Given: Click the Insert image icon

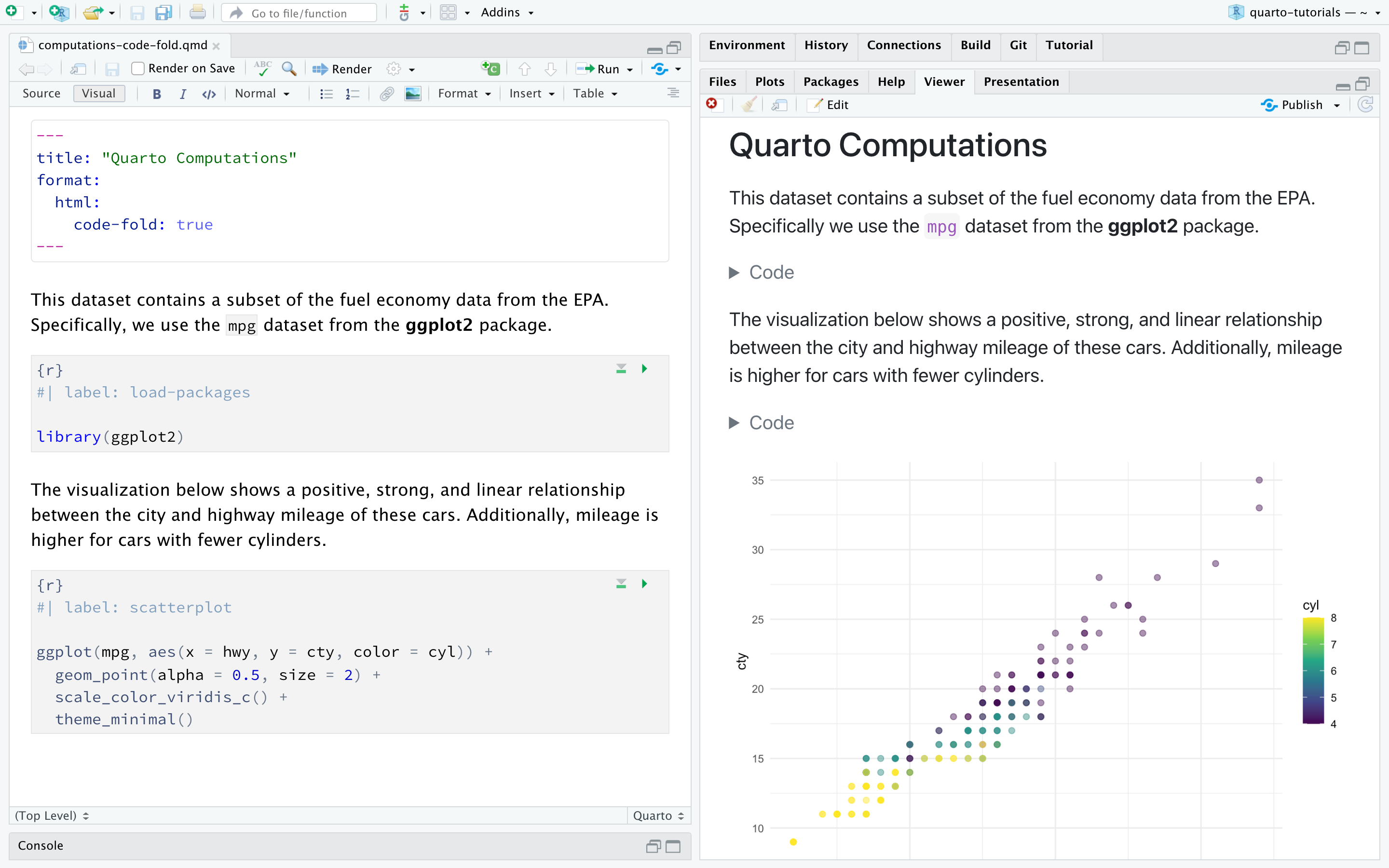Looking at the screenshot, I should tap(412, 94).
